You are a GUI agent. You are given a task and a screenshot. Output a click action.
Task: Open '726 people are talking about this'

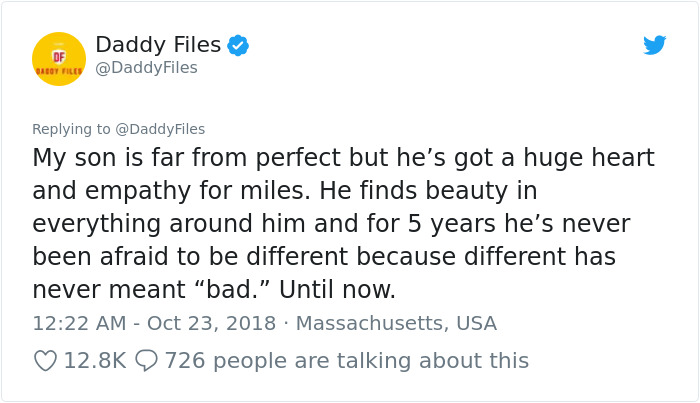pos(346,360)
